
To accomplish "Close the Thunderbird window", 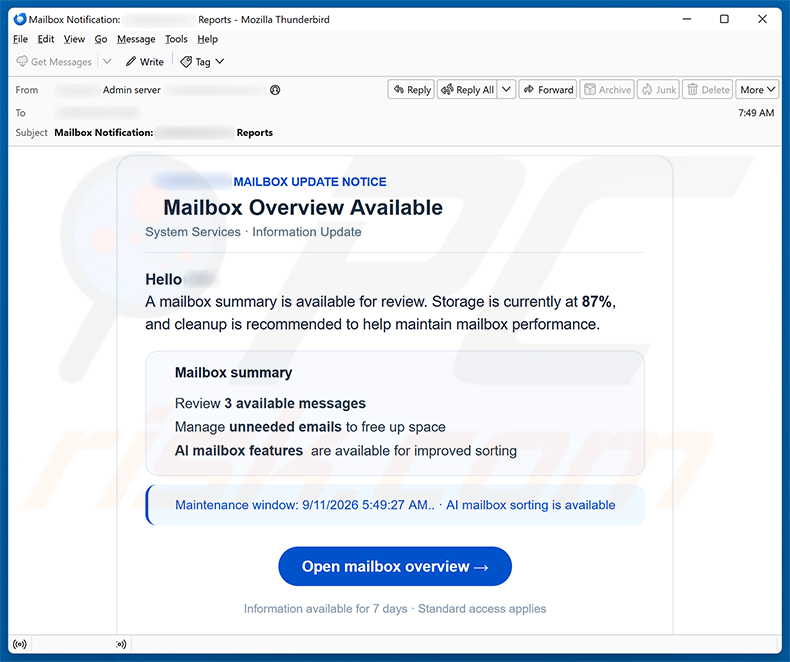I will click(x=762, y=19).
